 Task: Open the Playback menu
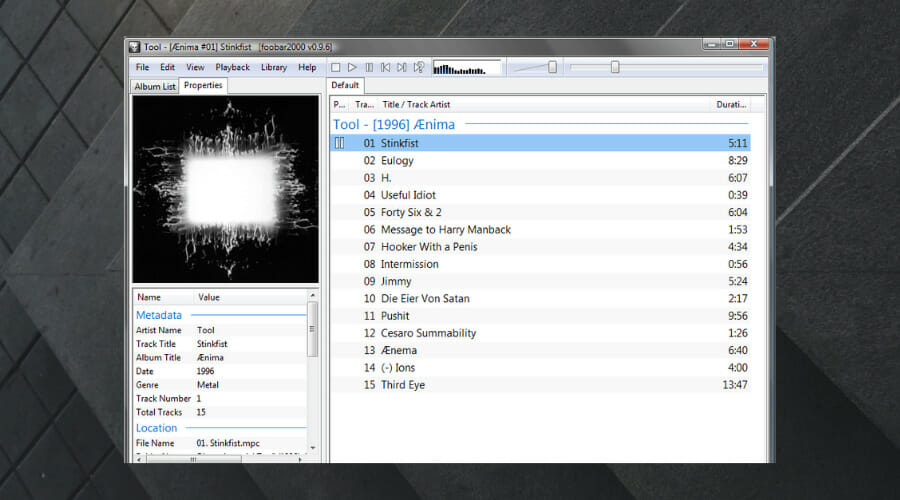tap(232, 67)
